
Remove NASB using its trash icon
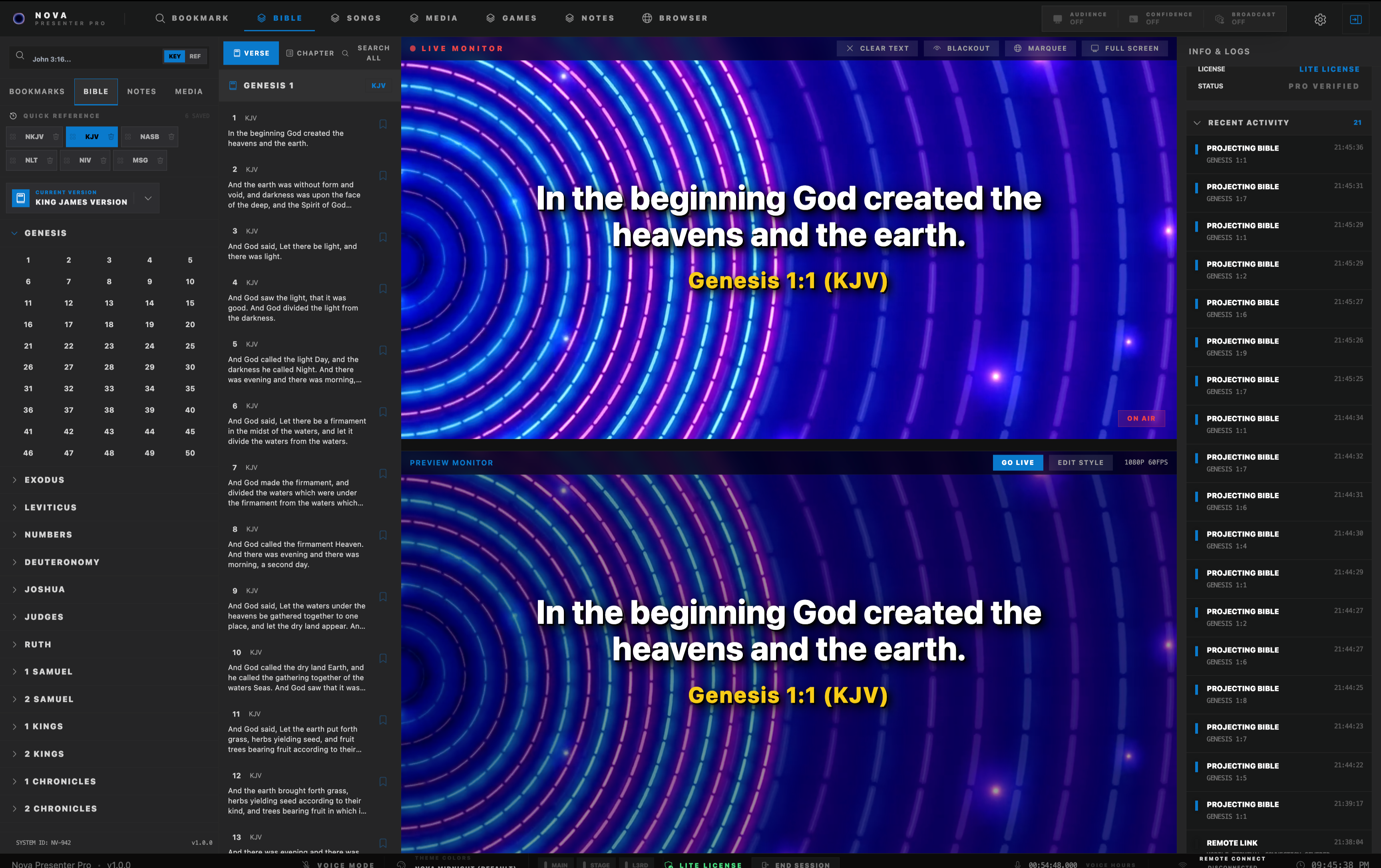pos(171,137)
